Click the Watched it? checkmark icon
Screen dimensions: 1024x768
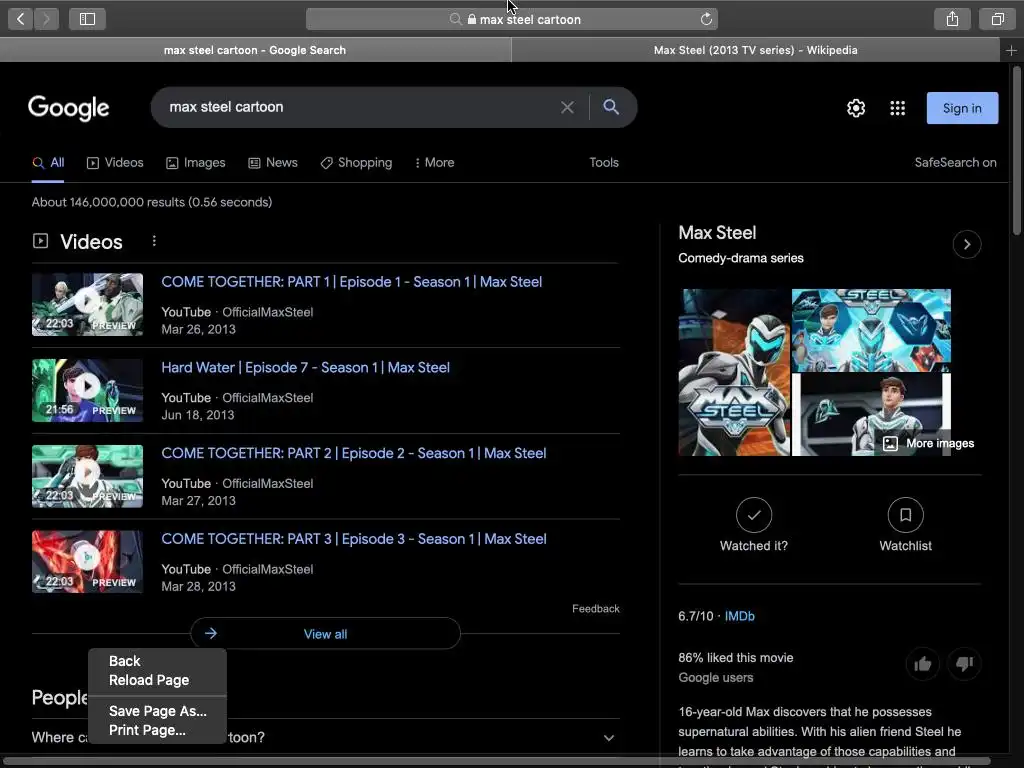pos(754,515)
